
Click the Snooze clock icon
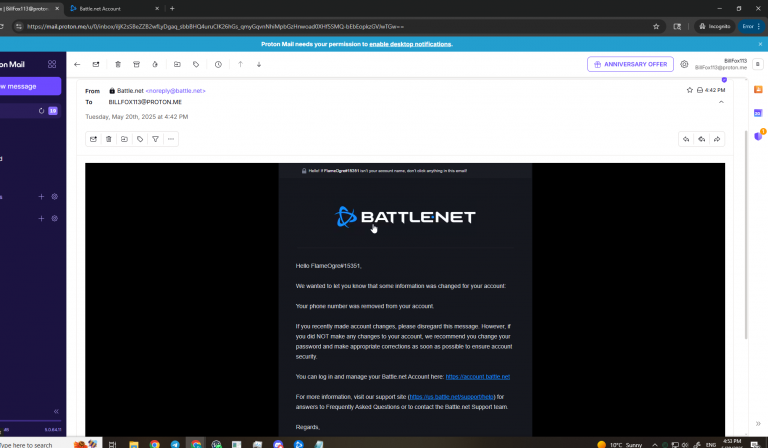point(218,64)
